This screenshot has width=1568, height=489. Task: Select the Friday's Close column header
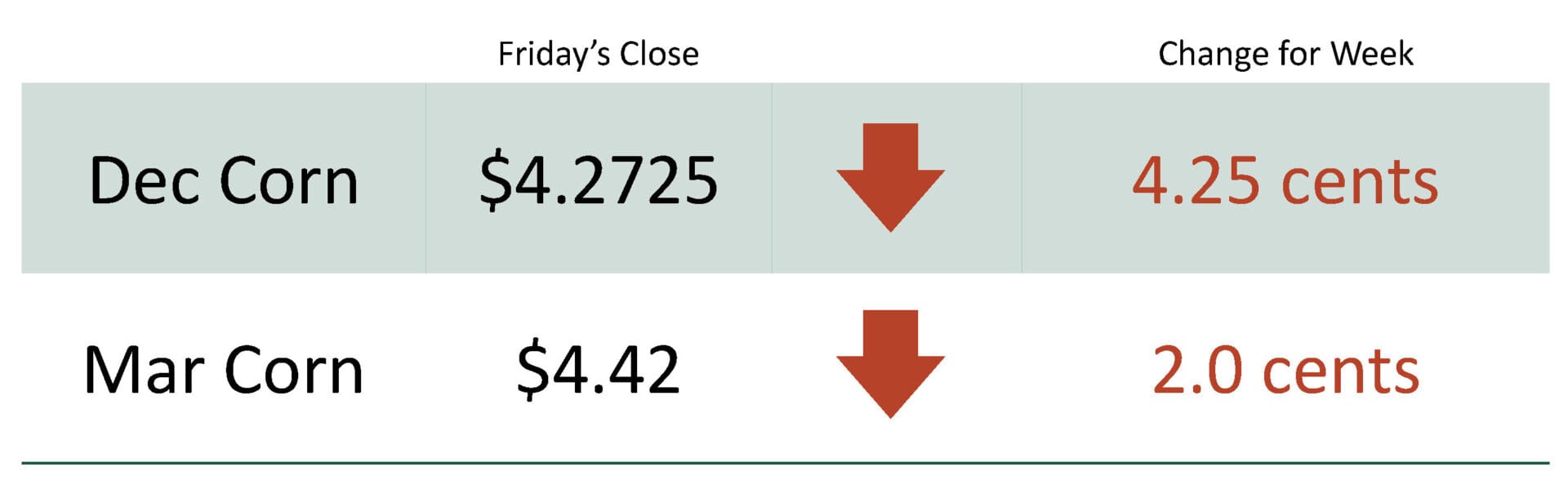click(x=598, y=54)
